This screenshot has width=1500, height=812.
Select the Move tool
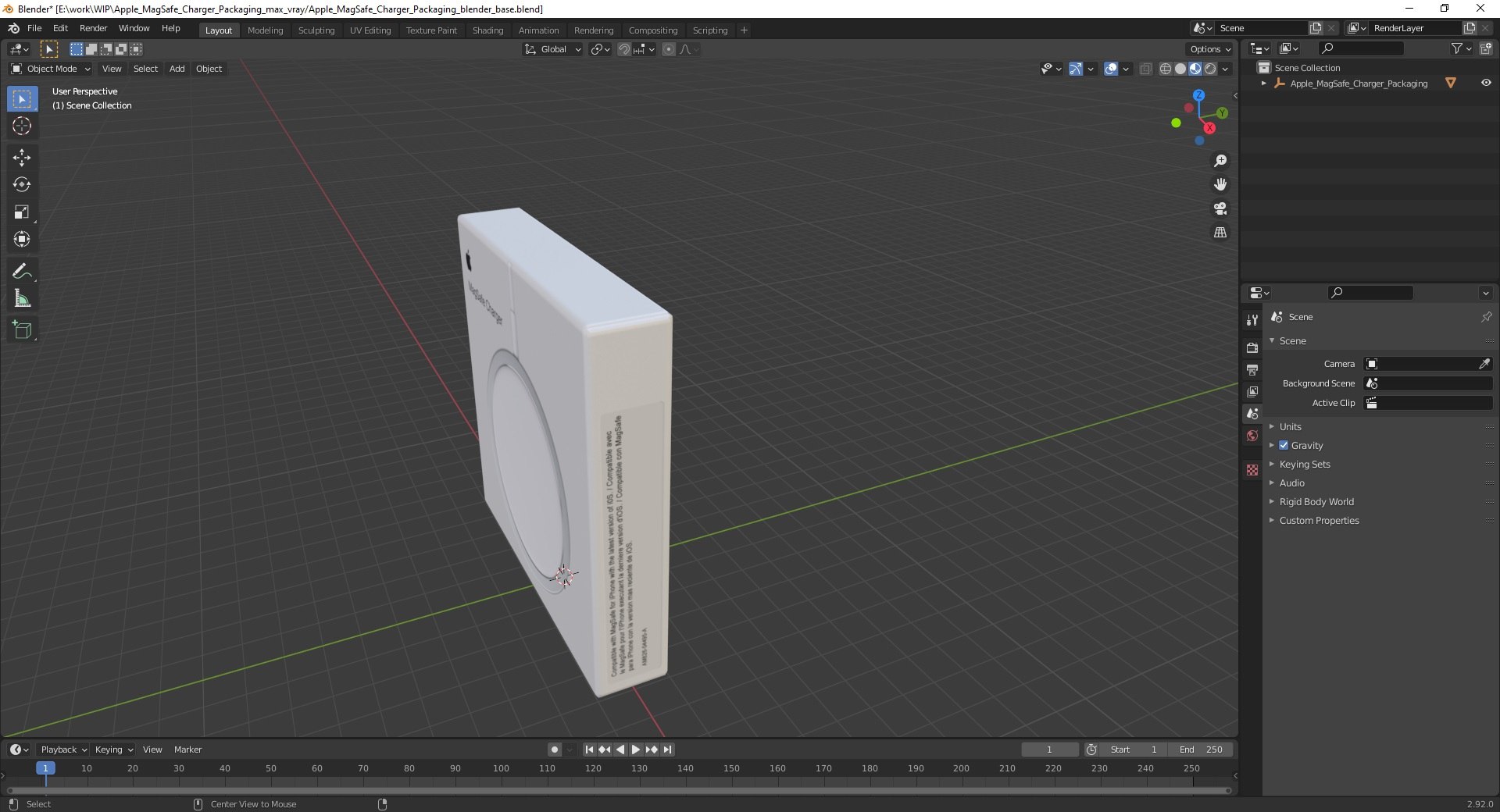[x=22, y=158]
